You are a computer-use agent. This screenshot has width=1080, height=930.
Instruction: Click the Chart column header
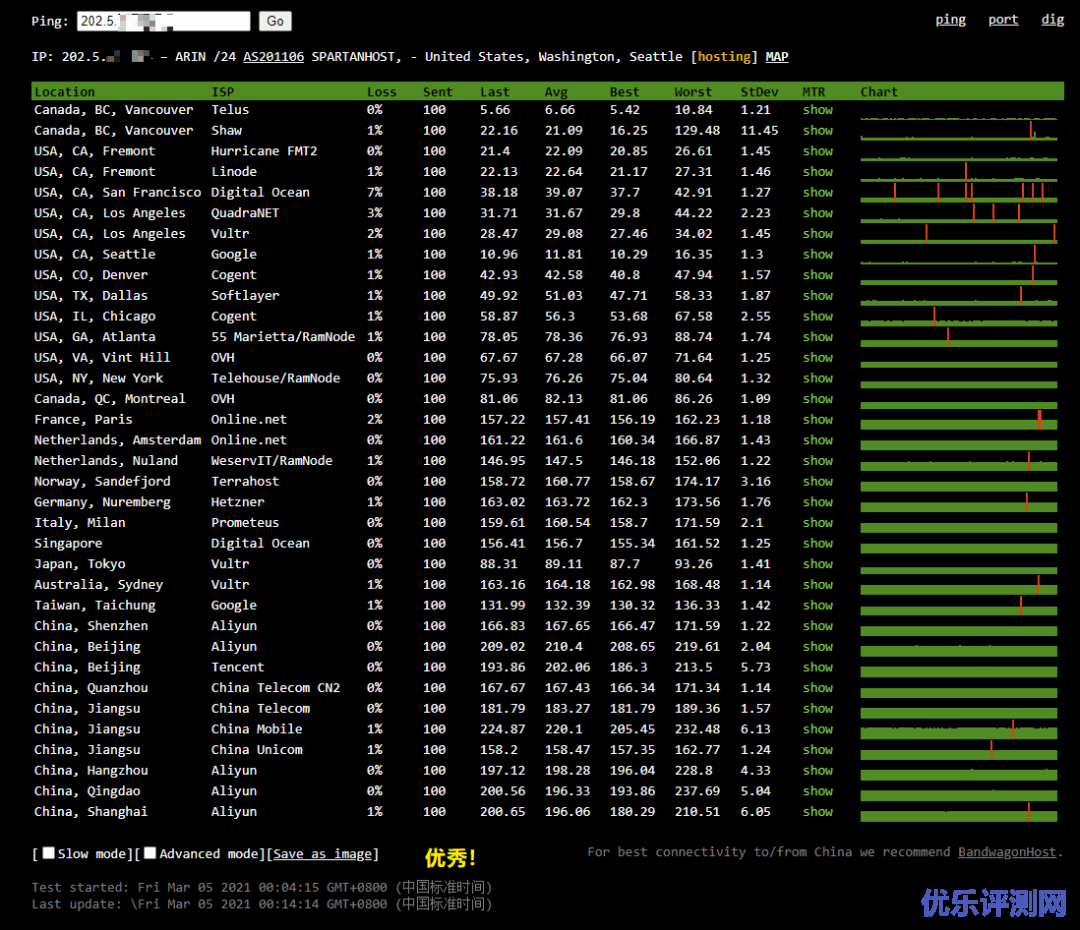[879, 92]
